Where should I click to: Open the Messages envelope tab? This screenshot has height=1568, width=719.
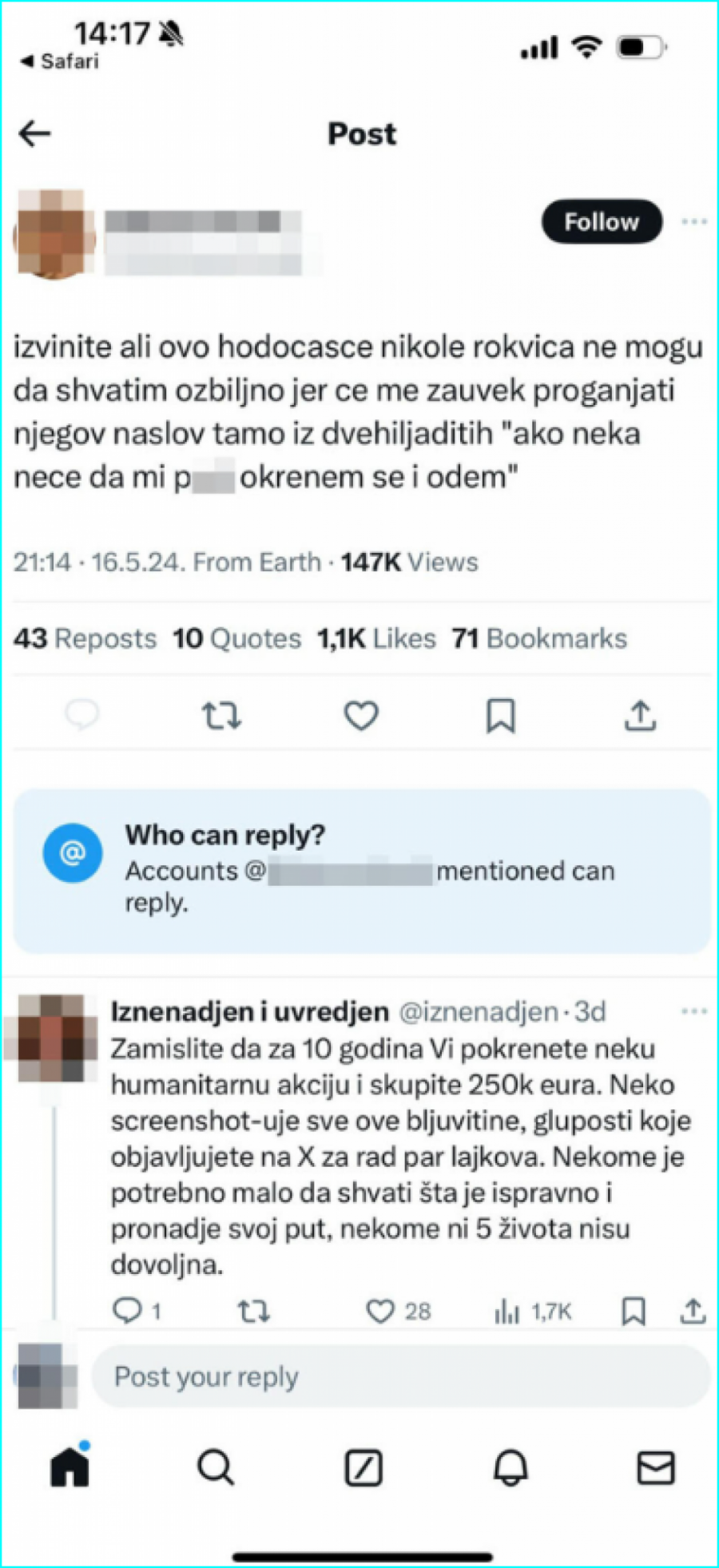pos(656,1467)
